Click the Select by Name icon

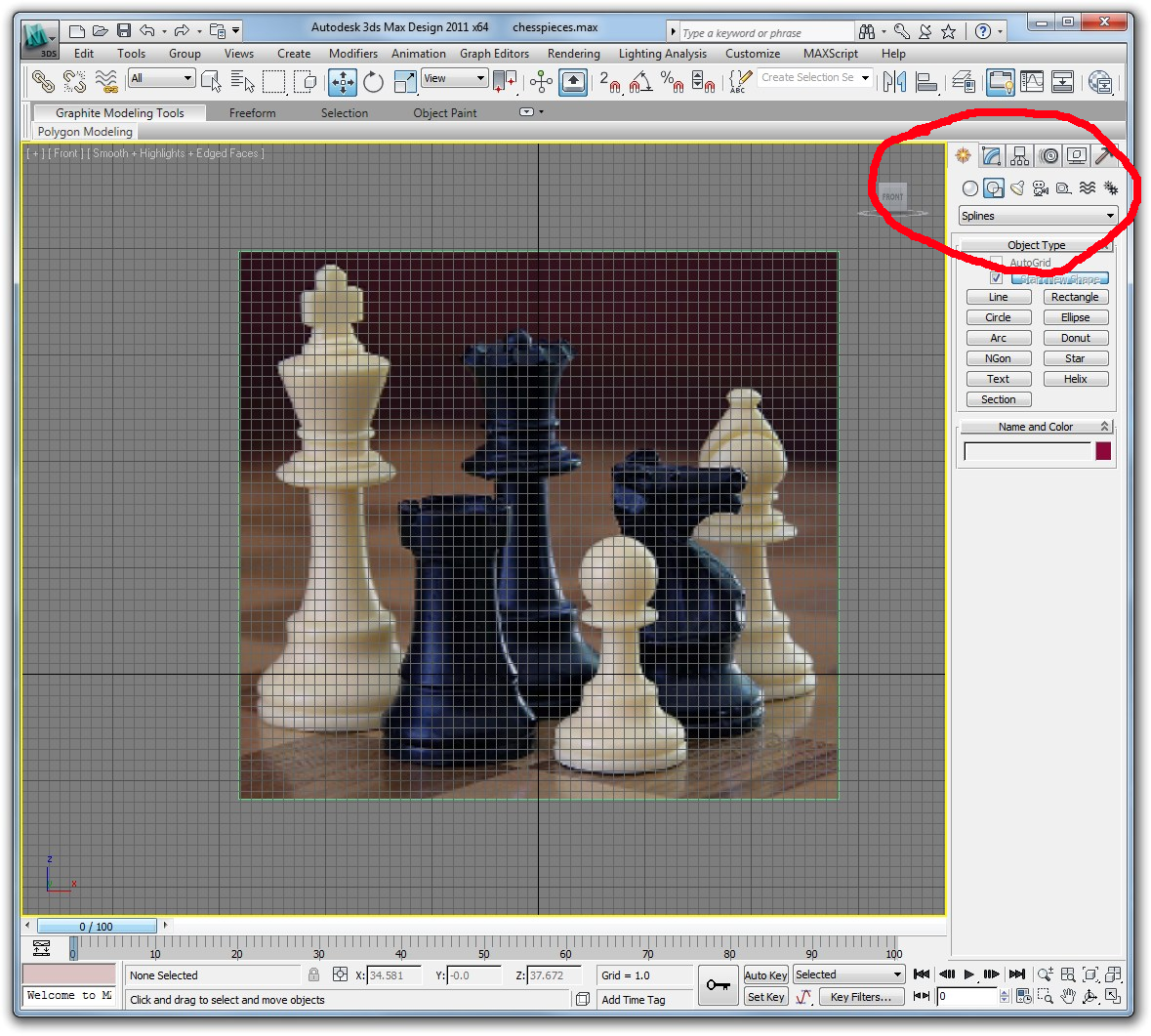[242, 82]
